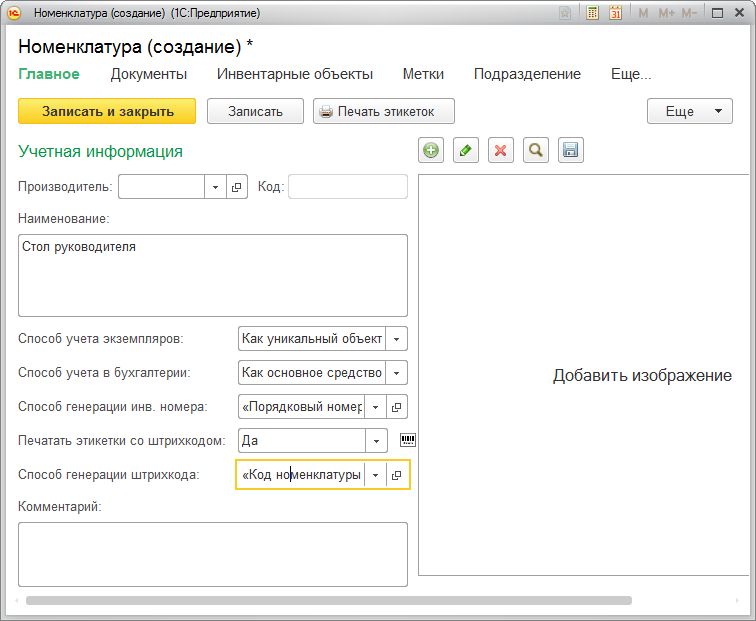Click the floppy disk save image icon
Viewport: 756px width, 621px height.
tap(571, 150)
